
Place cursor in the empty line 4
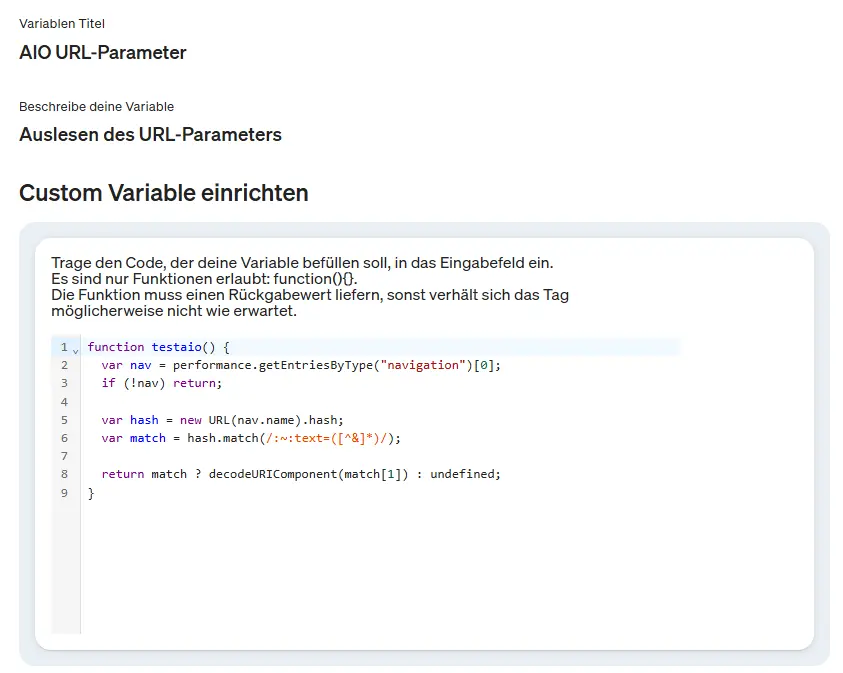(150, 401)
